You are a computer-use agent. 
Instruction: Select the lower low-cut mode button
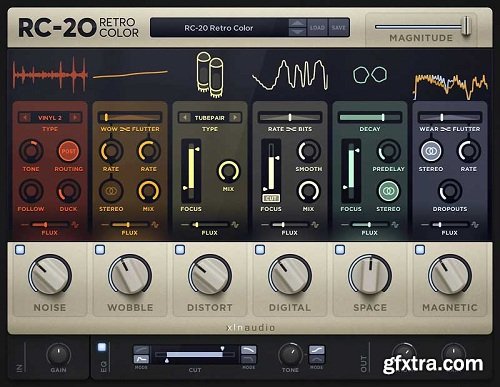pos(141,359)
